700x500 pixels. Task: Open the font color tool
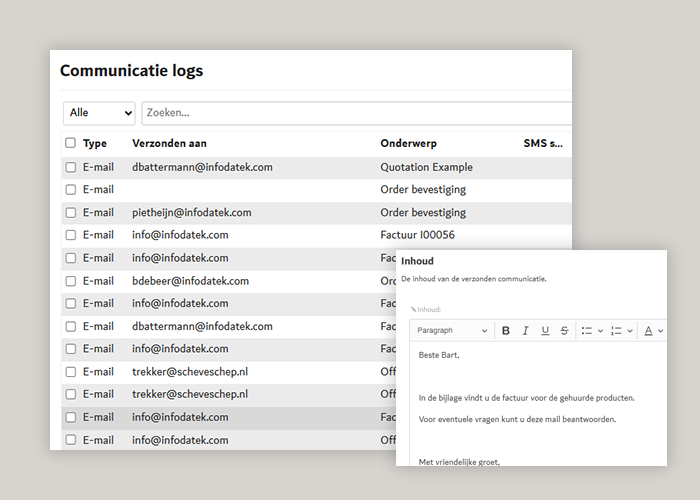coord(648,331)
